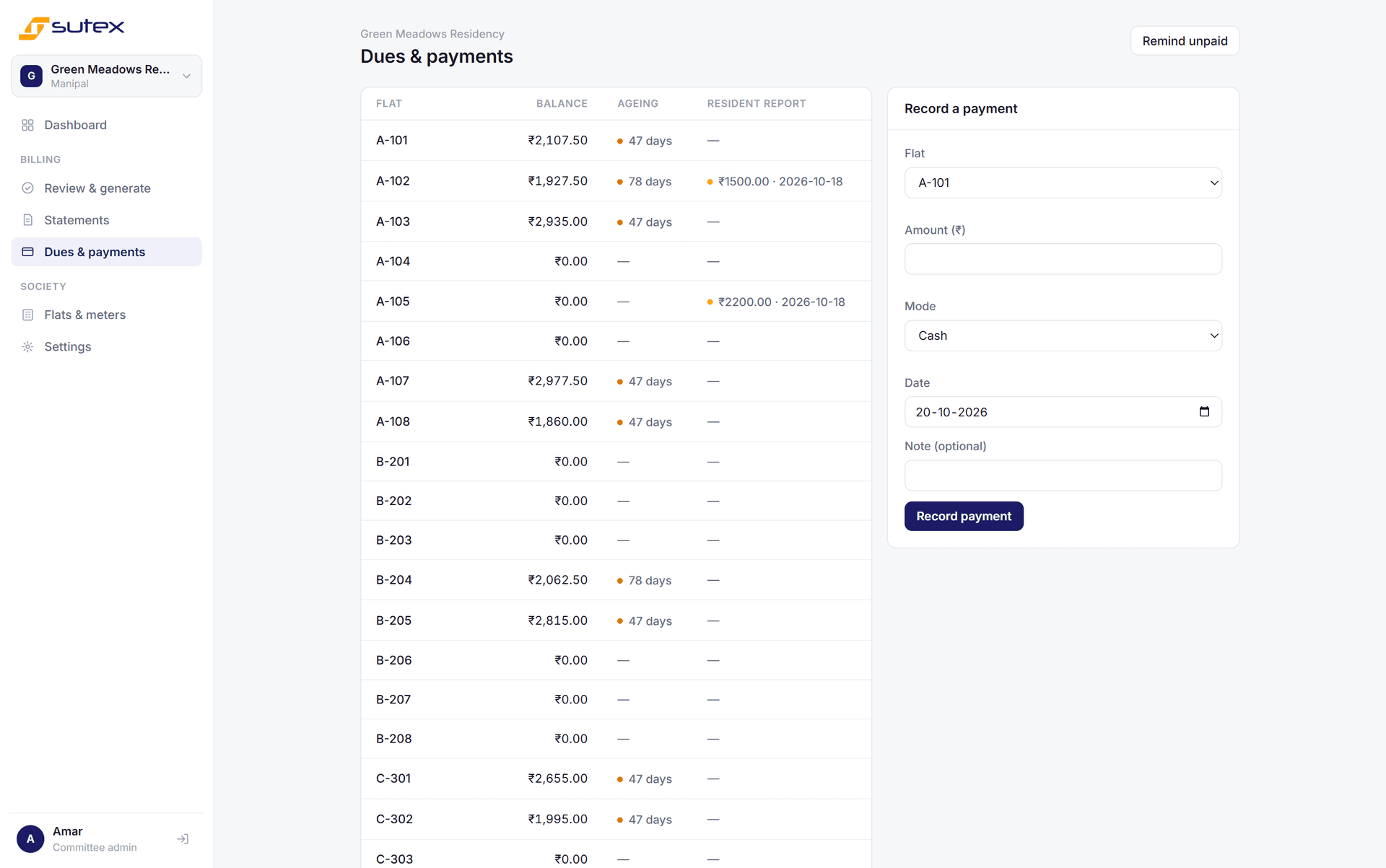The width and height of the screenshot is (1386, 868).
Task: Click flat A-102 in the table
Action: tap(393, 181)
